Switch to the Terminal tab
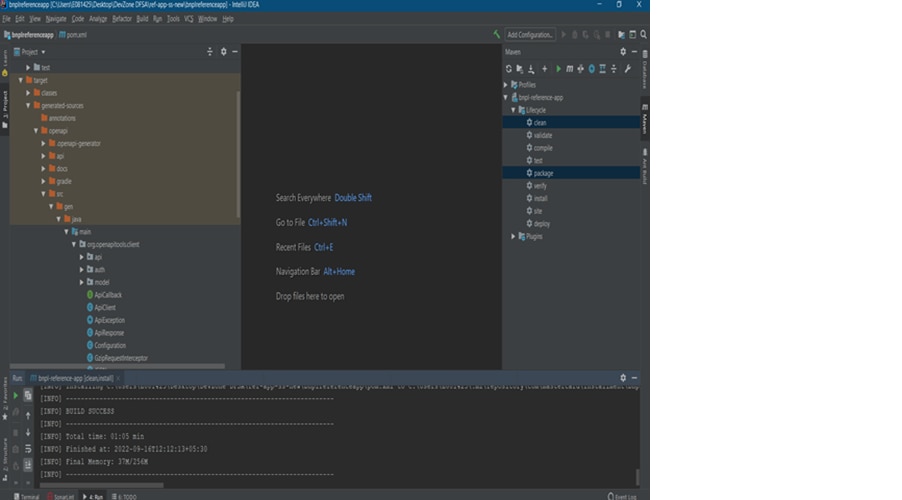The image size is (902, 500). pos(27,496)
